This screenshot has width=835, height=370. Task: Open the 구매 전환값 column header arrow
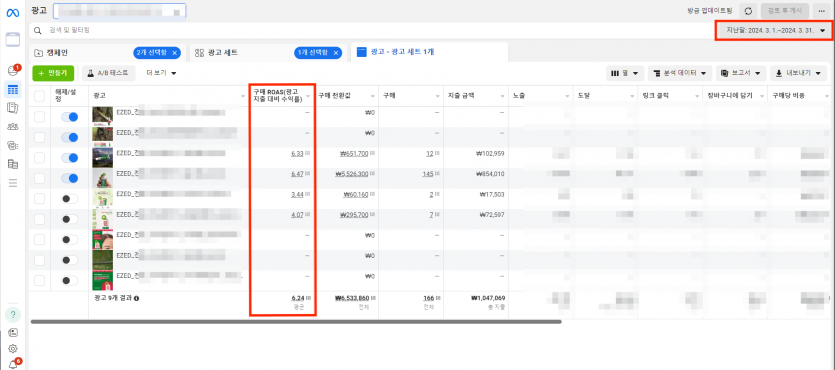click(373, 96)
